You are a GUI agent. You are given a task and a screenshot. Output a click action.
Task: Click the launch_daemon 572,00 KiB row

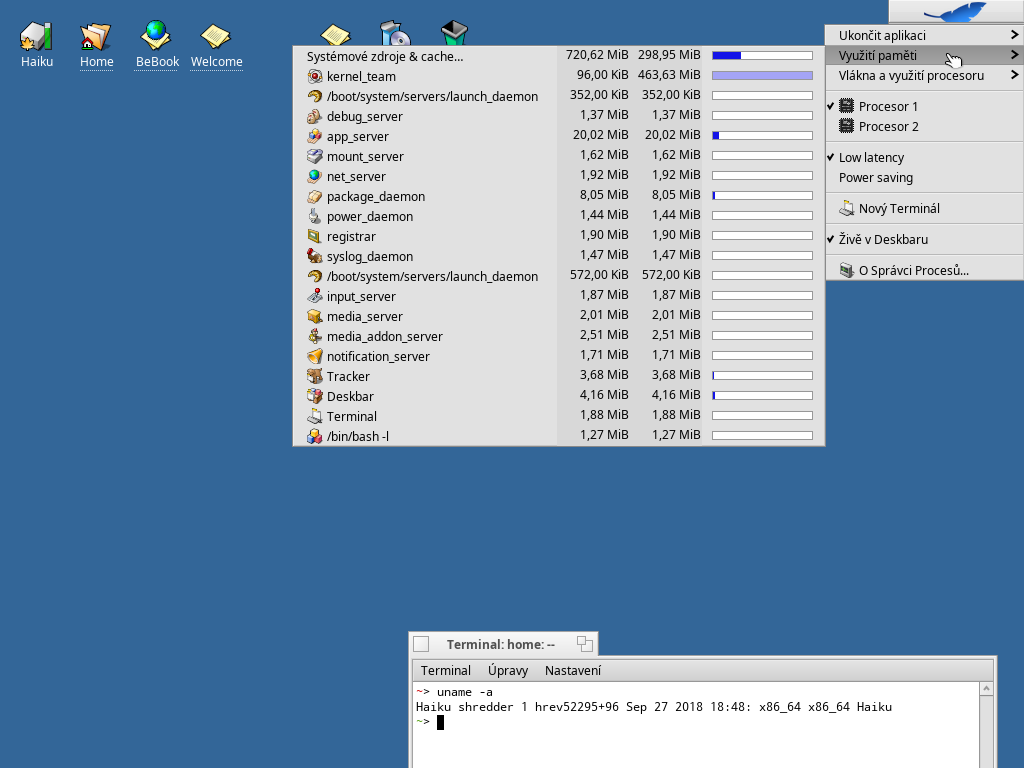pos(559,276)
